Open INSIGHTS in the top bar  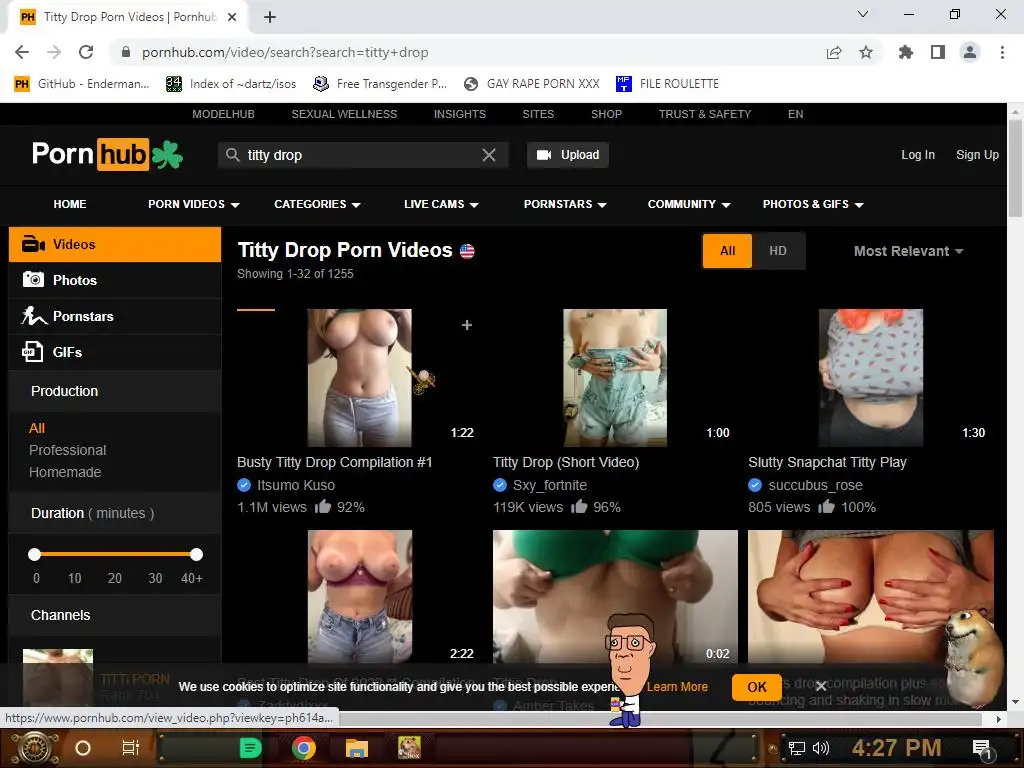click(460, 114)
